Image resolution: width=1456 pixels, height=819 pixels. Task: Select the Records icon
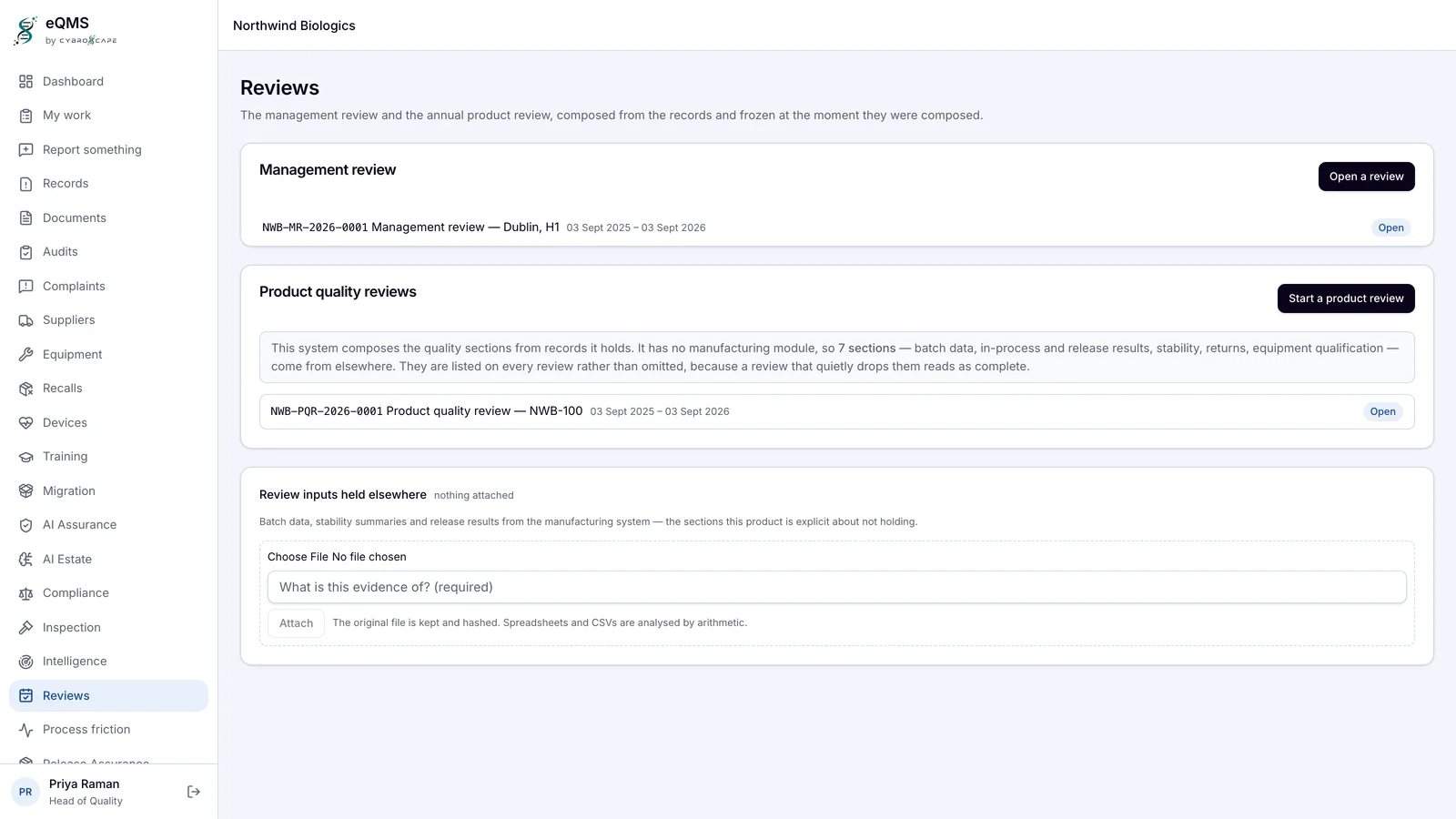(x=25, y=184)
